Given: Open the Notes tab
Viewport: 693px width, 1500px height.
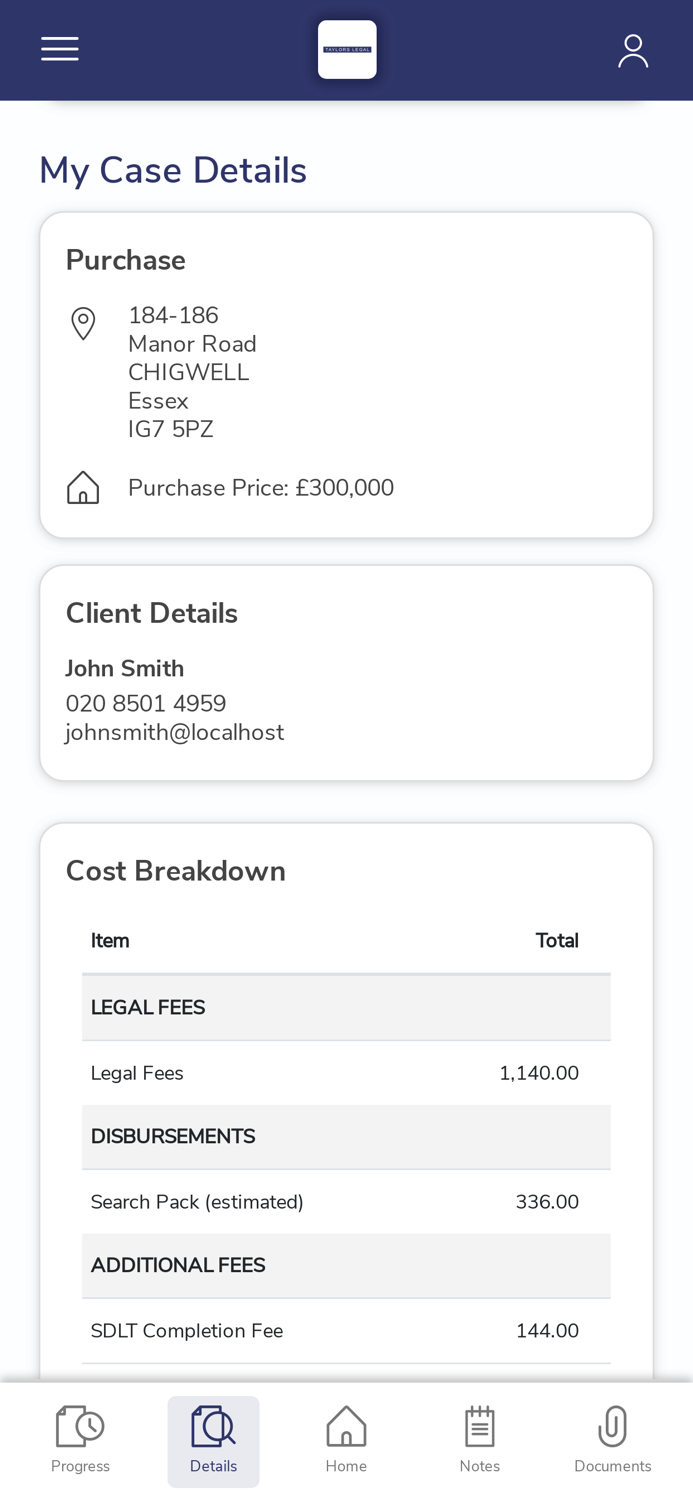Looking at the screenshot, I should click(x=479, y=1440).
